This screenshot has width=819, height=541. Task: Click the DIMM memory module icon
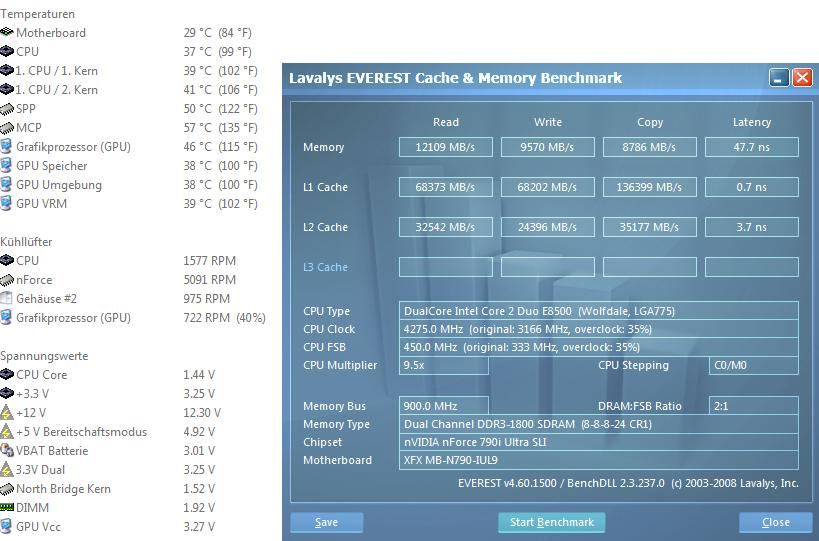point(7,507)
